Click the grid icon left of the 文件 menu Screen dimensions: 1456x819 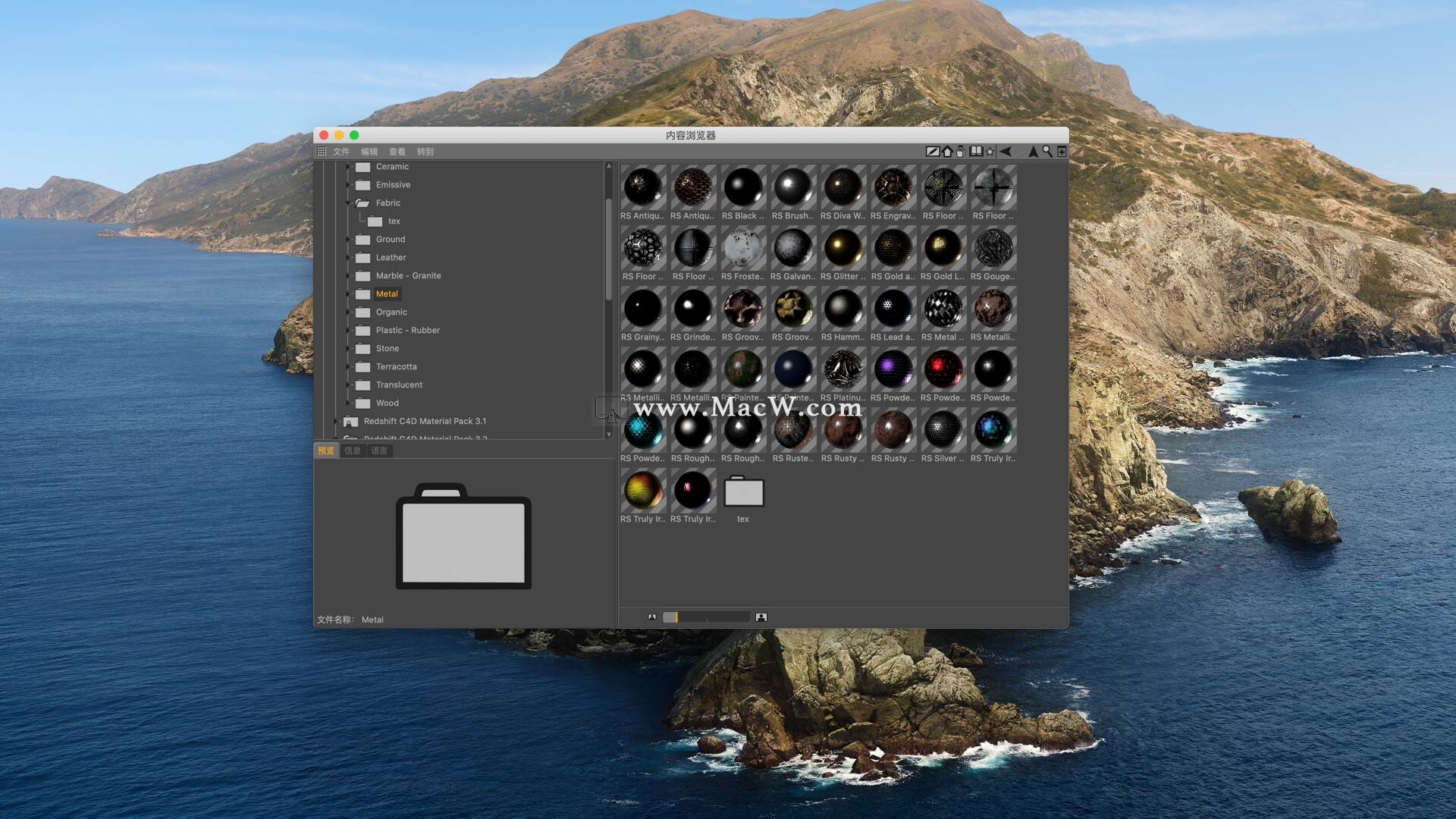323,151
